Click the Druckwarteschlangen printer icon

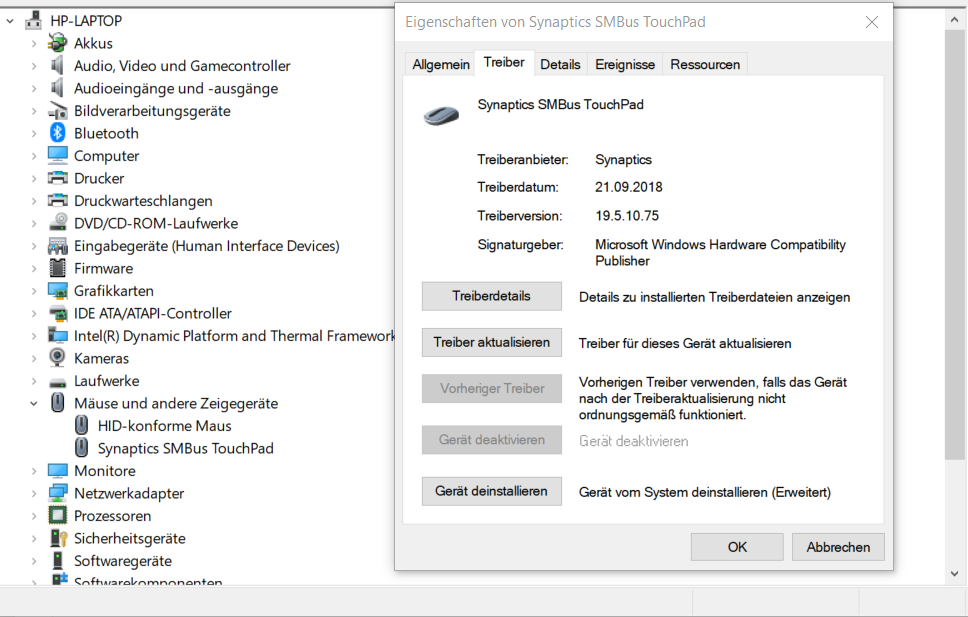point(57,201)
